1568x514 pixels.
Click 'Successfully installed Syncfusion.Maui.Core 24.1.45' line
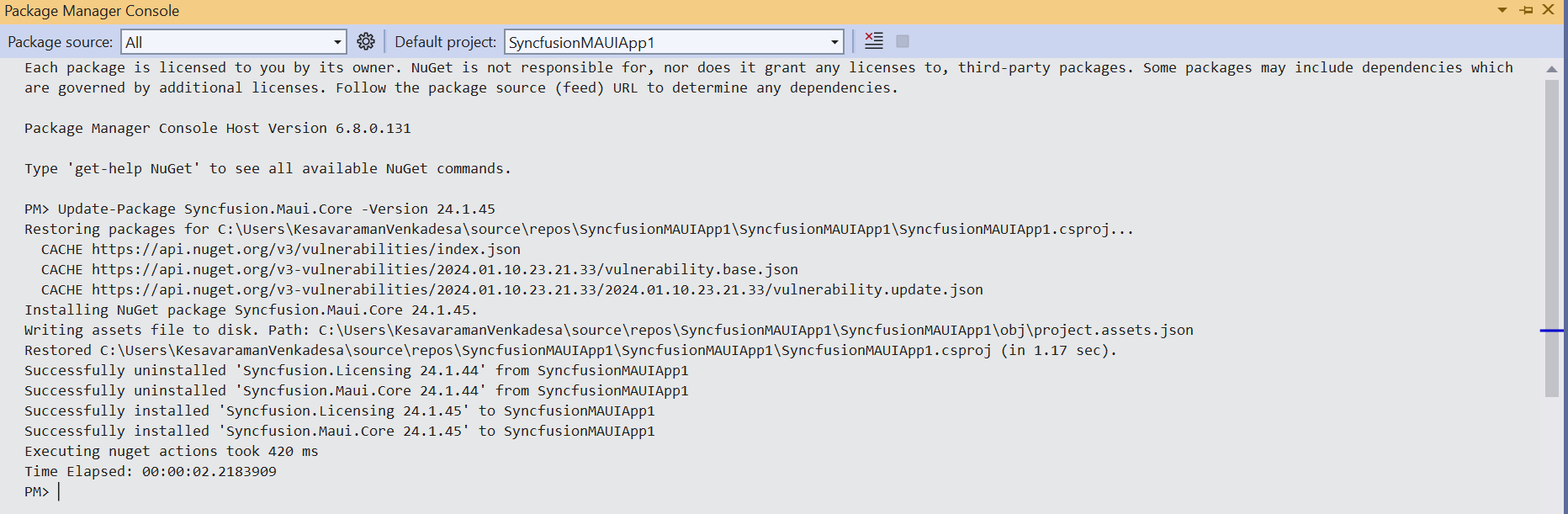340,432
